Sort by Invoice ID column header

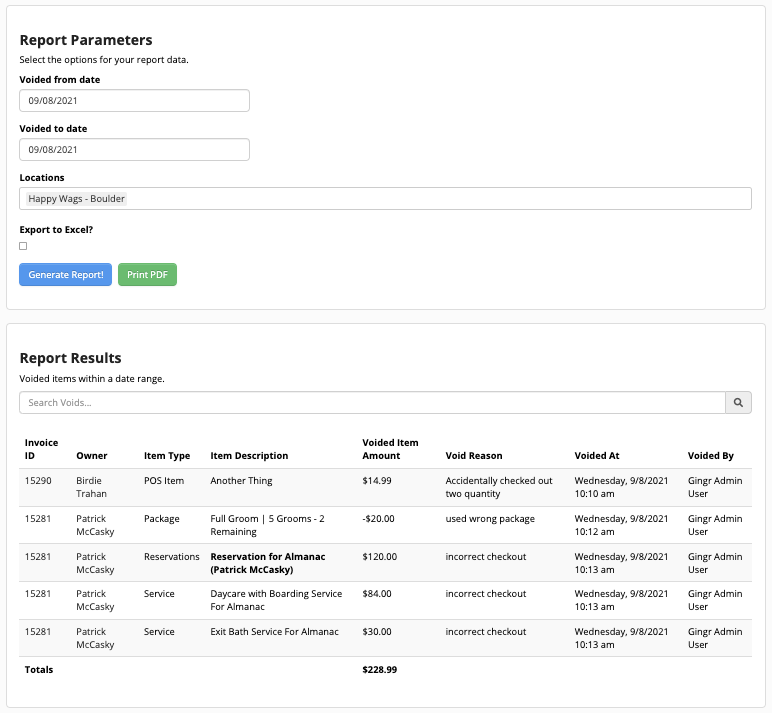41,449
